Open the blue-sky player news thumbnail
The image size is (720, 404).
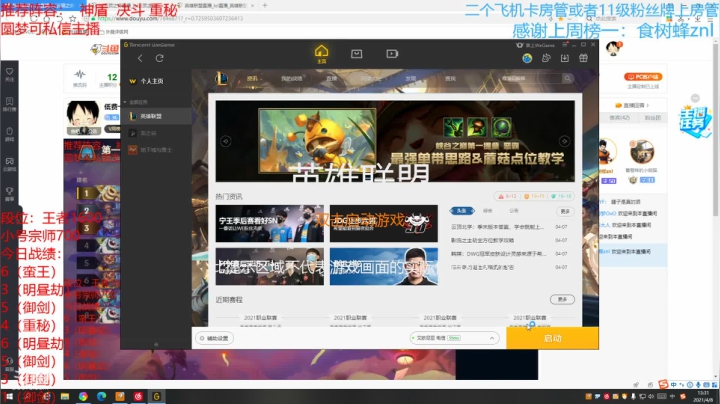[x=384, y=267]
